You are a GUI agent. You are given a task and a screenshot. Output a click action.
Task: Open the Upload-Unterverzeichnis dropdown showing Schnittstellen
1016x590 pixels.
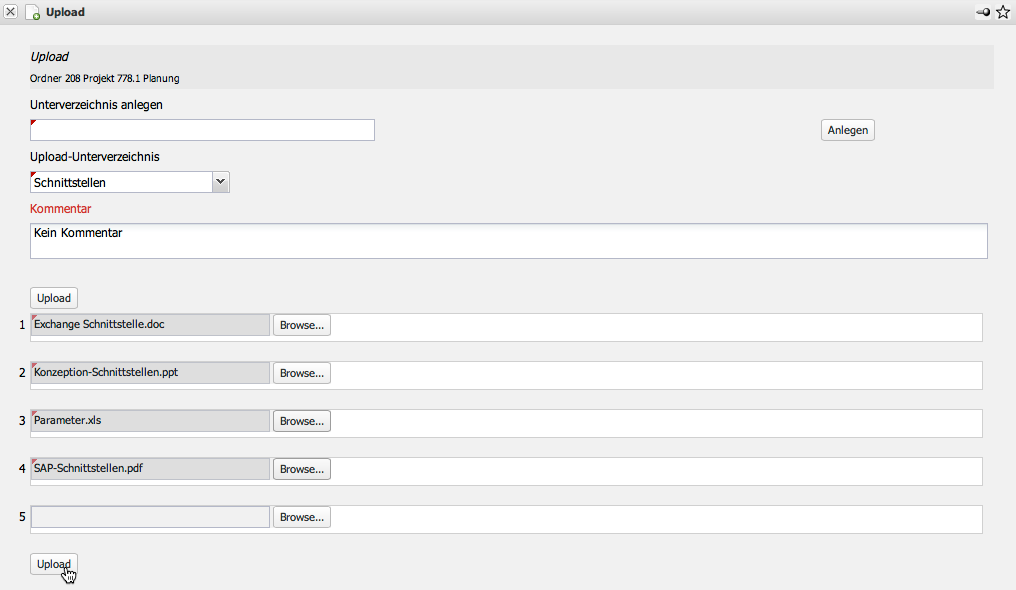130,182
